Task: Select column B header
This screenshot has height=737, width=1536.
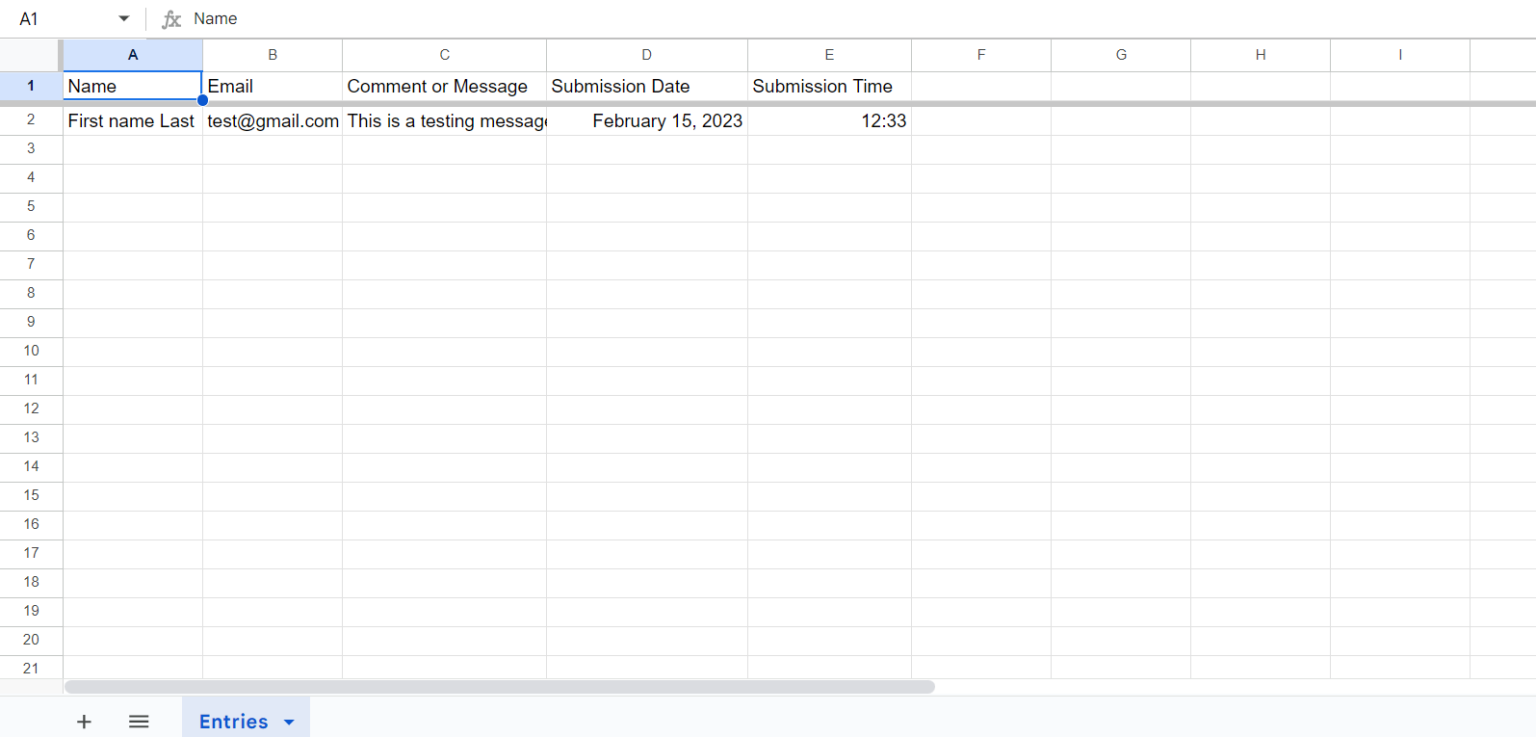Action: click(272, 55)
